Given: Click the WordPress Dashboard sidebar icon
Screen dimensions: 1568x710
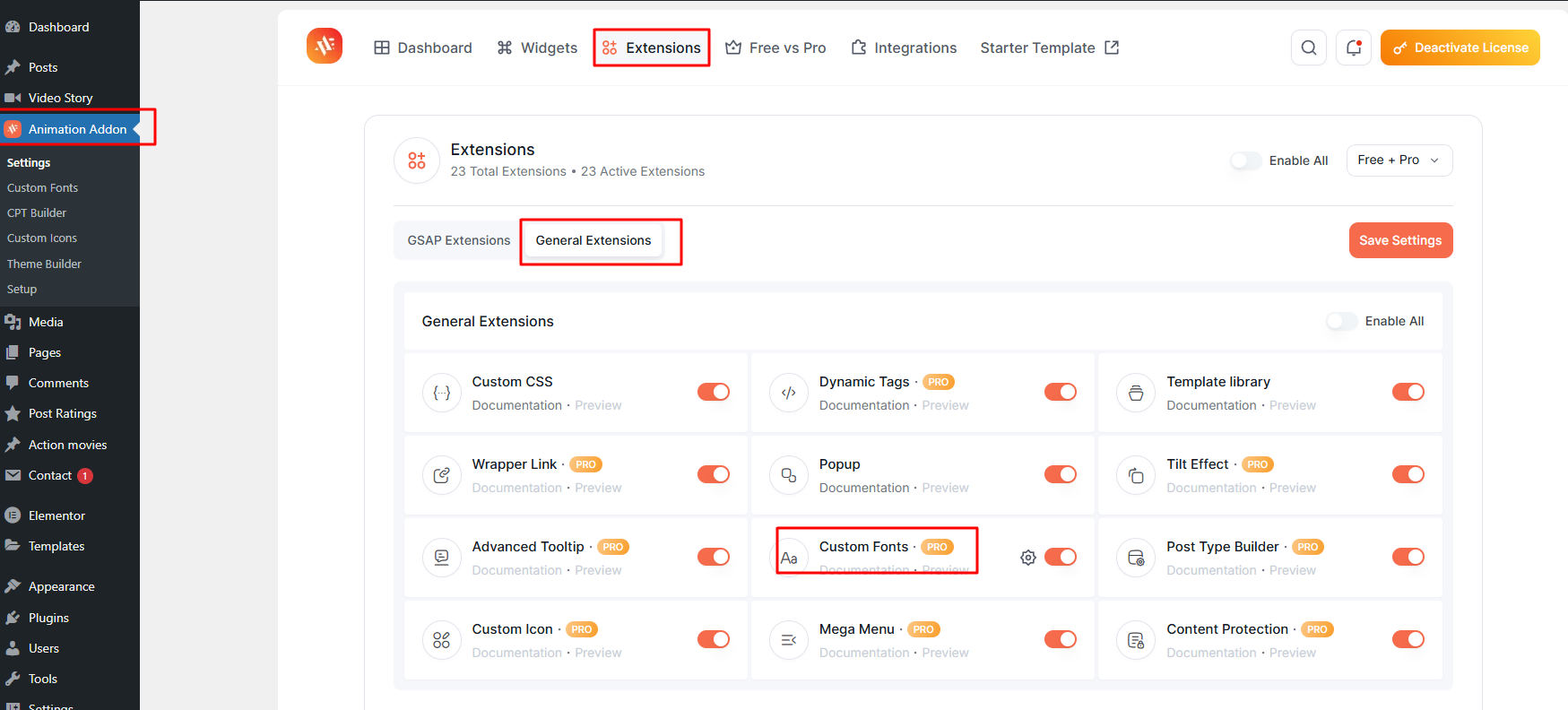Looking at the screenshot, I should point(13,27).
